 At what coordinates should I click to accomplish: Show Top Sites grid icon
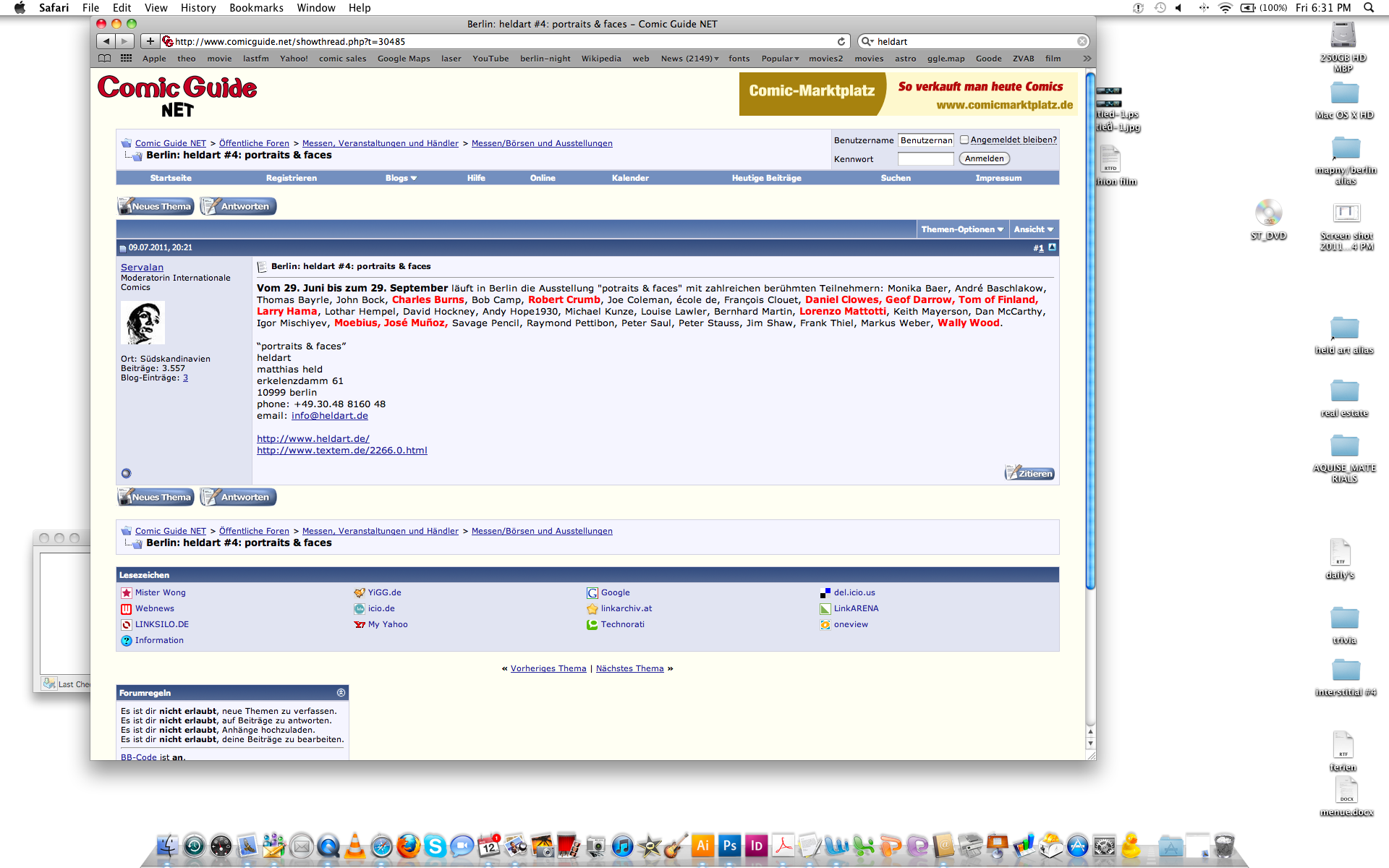[126, 59]
